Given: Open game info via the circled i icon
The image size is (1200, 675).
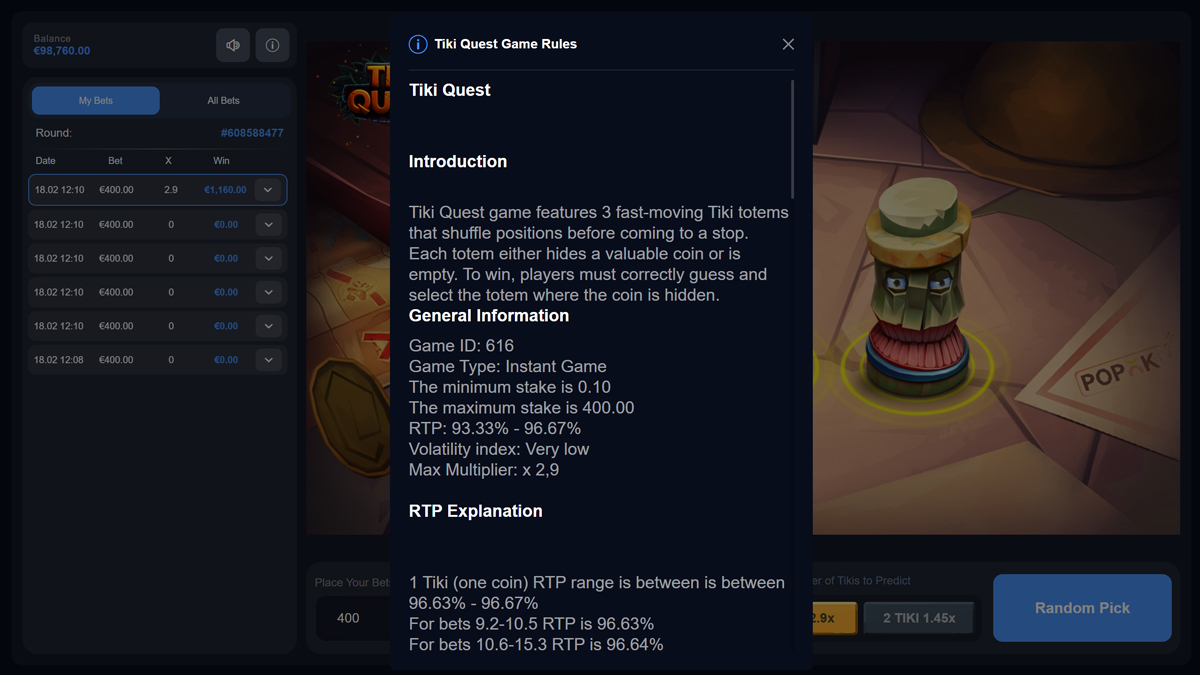Looking at the screenshot, I should [x=272, y=45].
